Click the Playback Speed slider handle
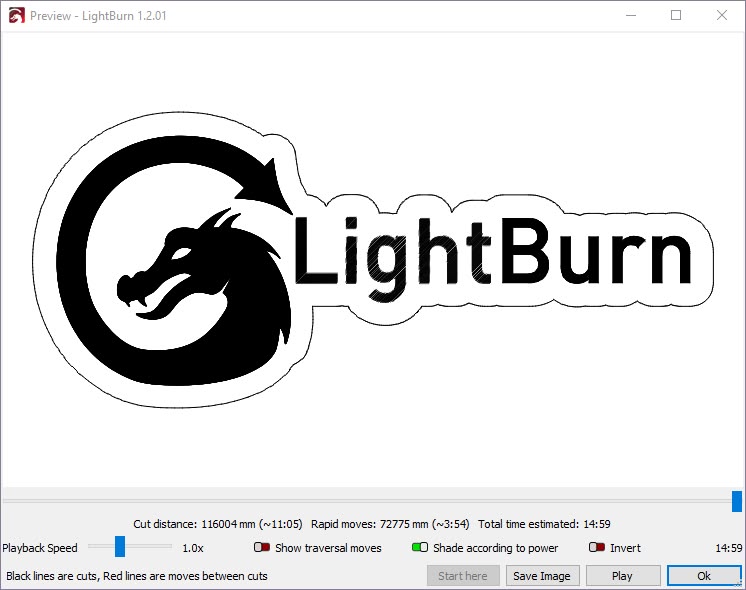 (120, 546)
